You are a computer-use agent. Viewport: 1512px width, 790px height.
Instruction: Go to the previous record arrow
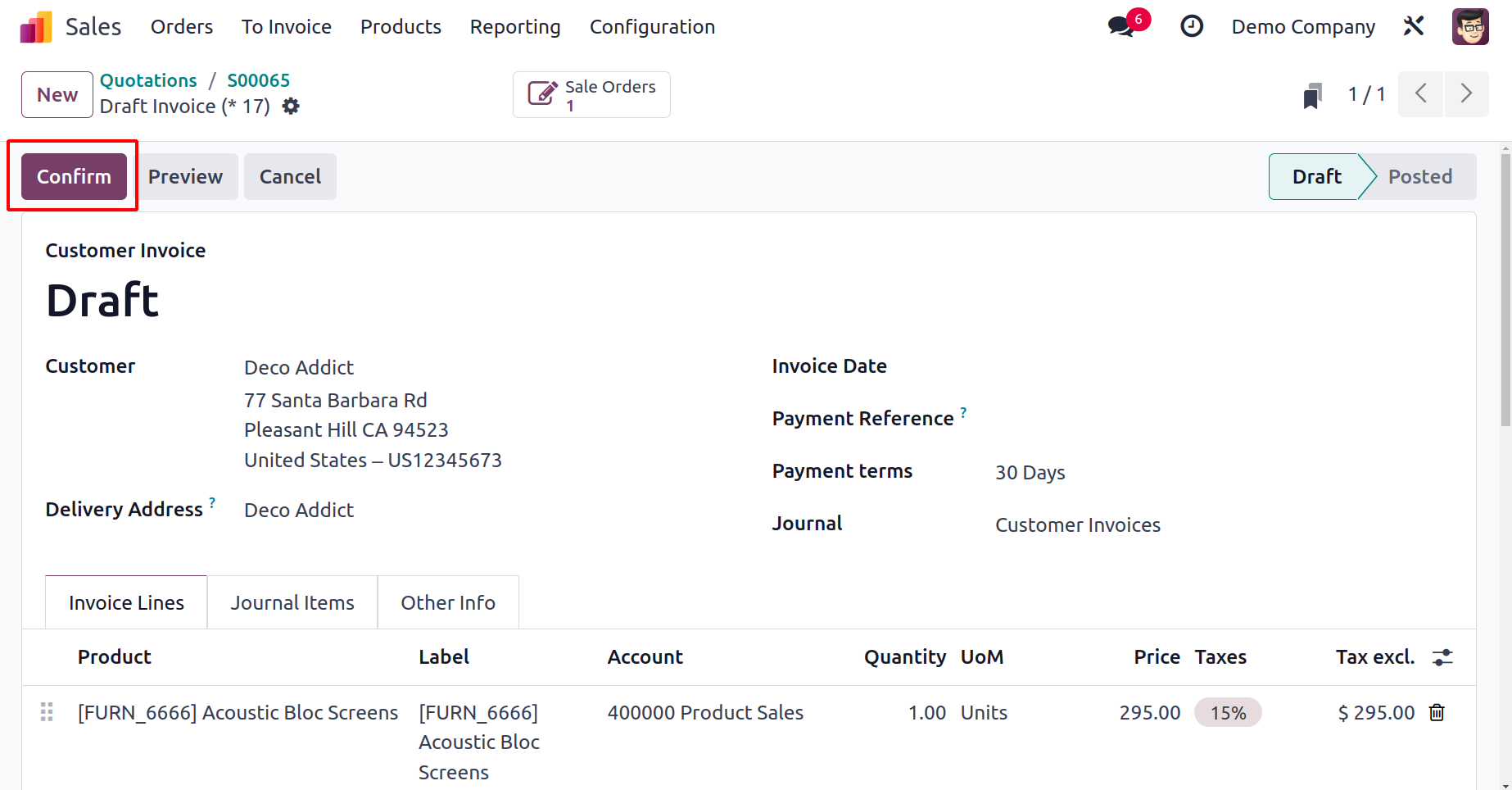[x=1421, y=94]
